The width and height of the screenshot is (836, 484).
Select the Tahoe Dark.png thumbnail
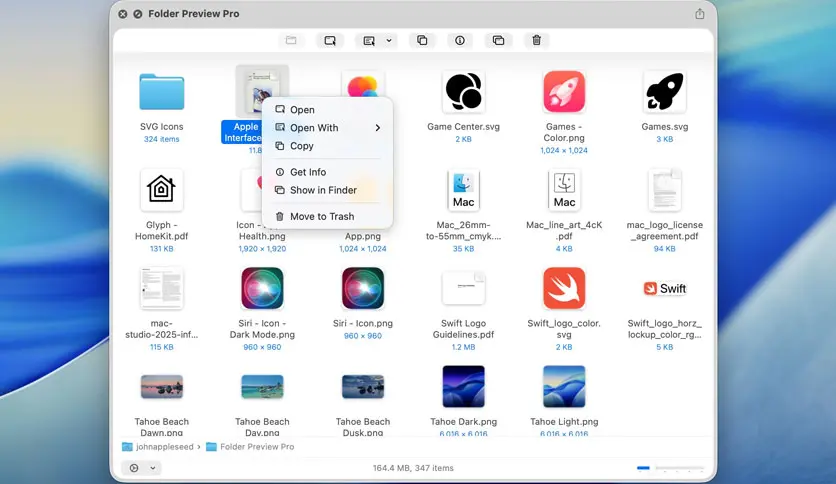tap(463, 386)
